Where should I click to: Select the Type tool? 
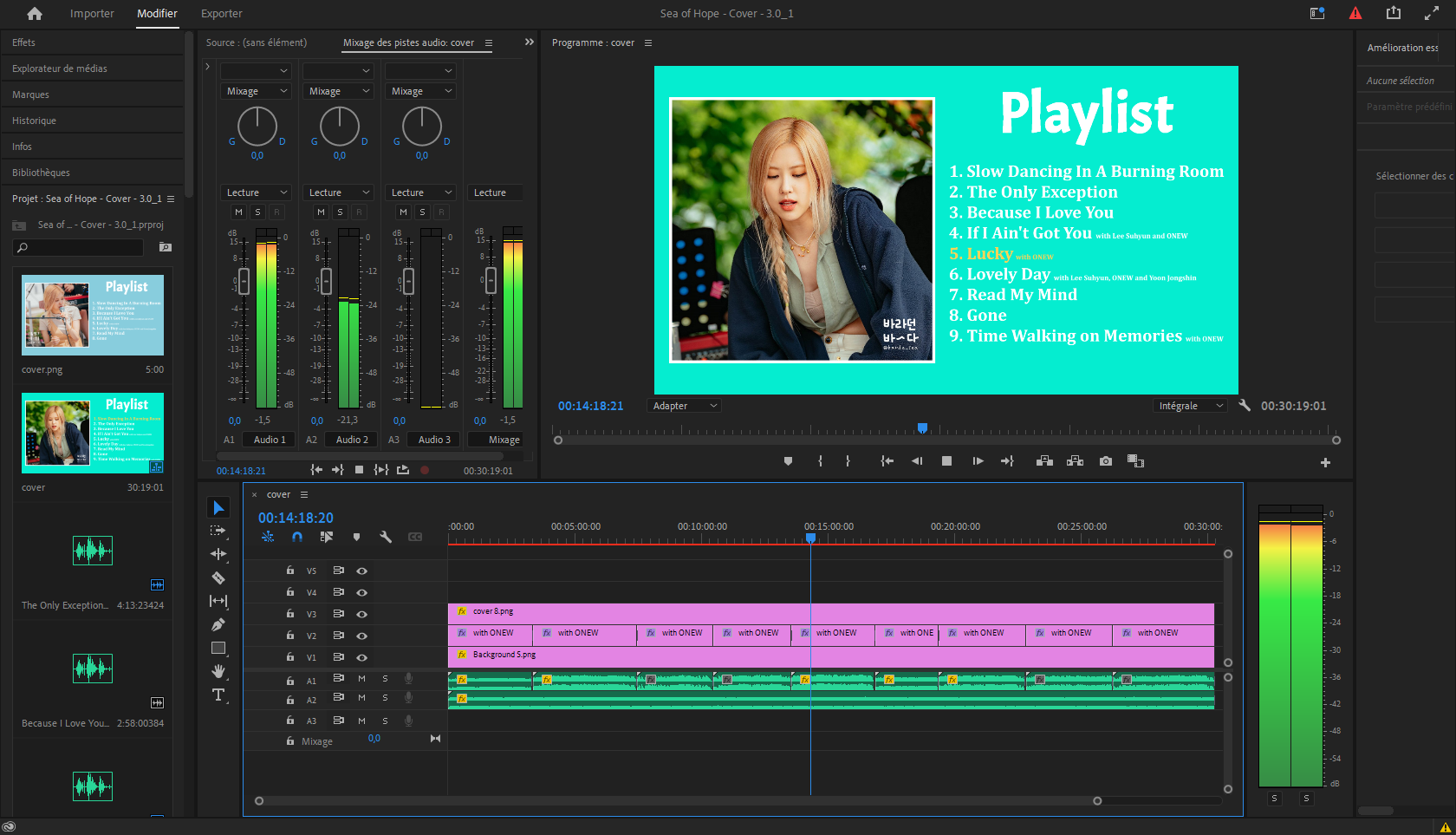pyautogui.click(x=218, y=695)
